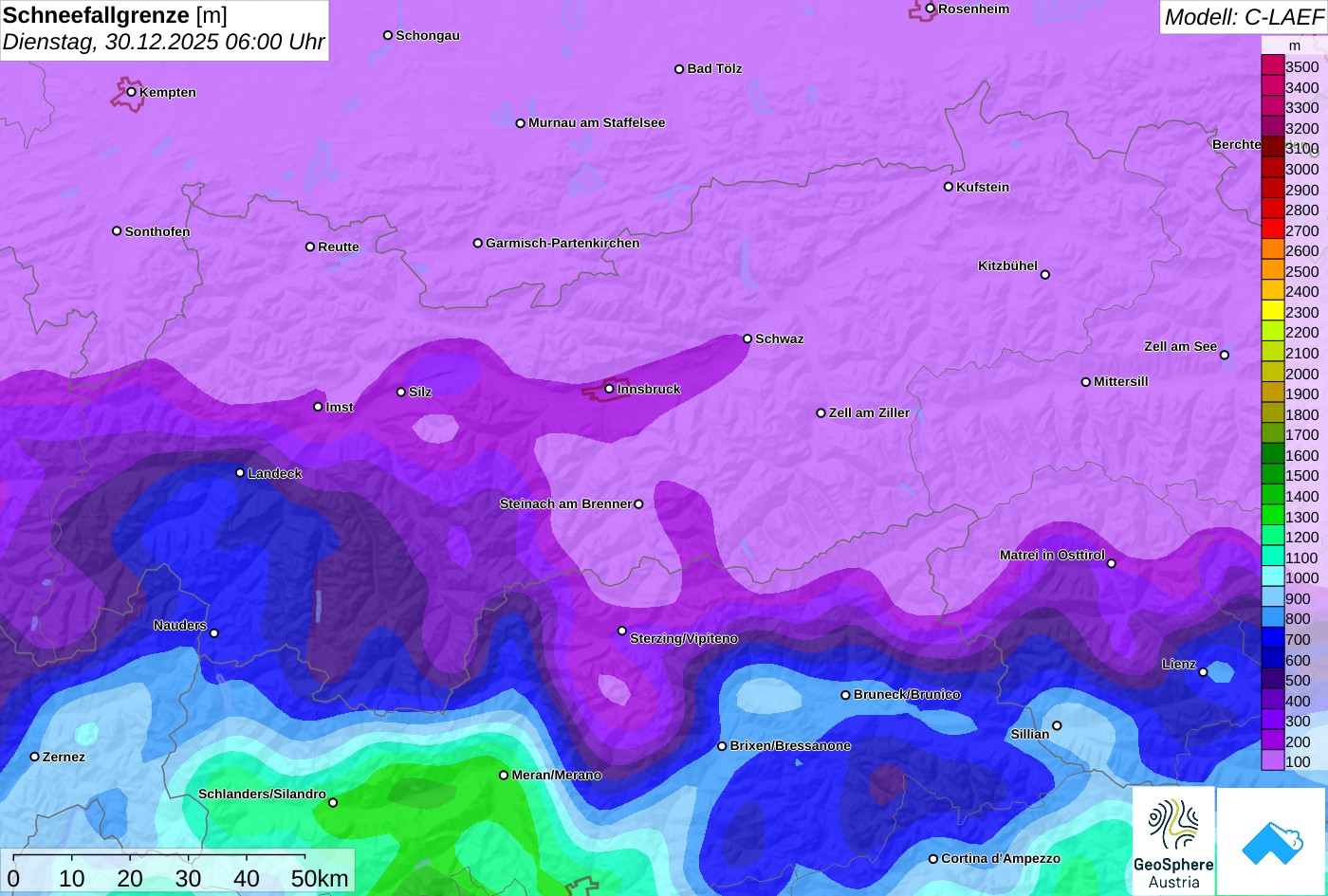Click the Landeck location dot
This screenshot has height=896, width=1328.
[240, 472]
